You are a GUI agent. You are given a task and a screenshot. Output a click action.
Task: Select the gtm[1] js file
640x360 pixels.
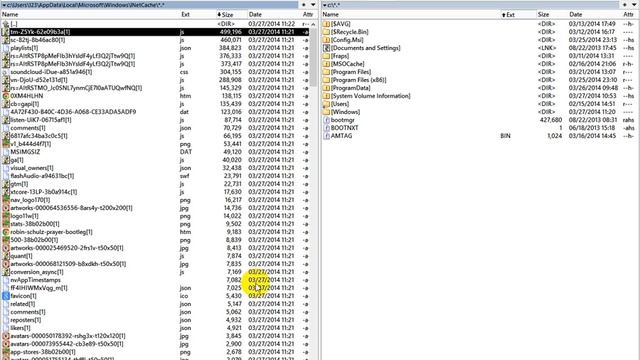(x=155, y=184)
